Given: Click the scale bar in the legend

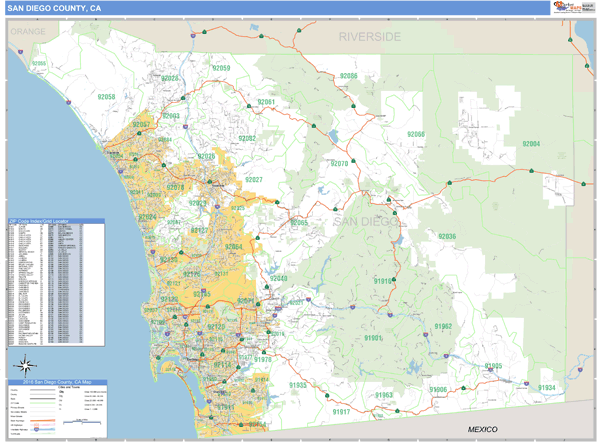Looking at the screenshot, I should pos(82,422).
